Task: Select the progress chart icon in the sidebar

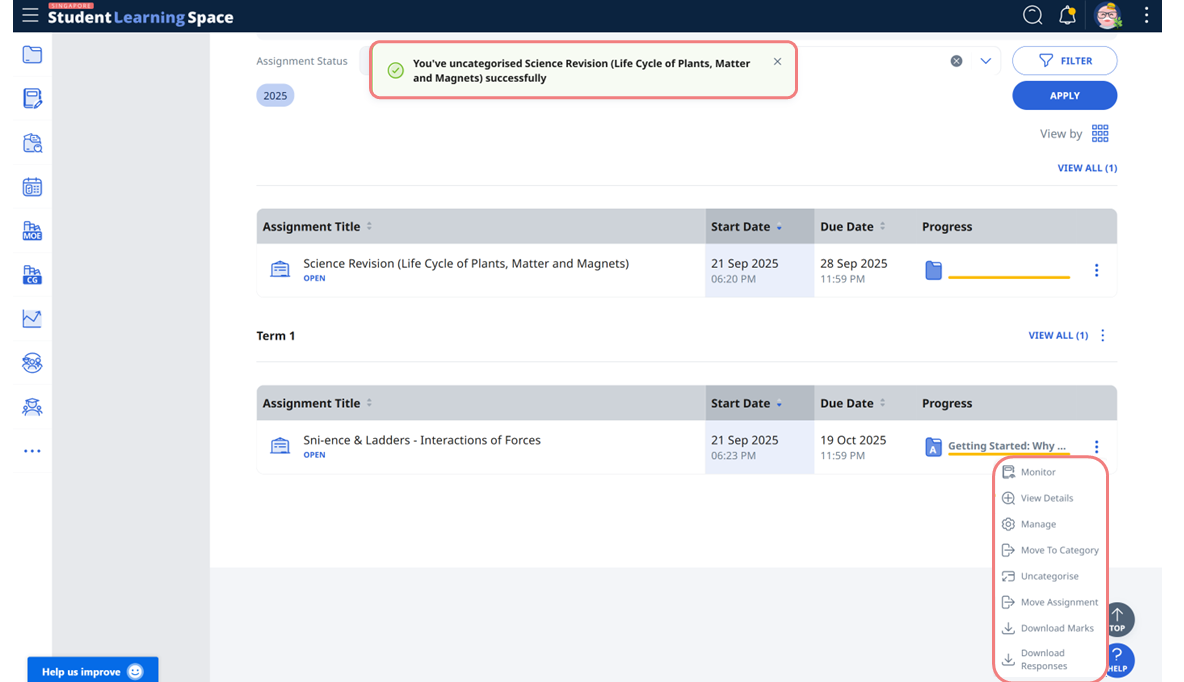Action: point(31,319)
